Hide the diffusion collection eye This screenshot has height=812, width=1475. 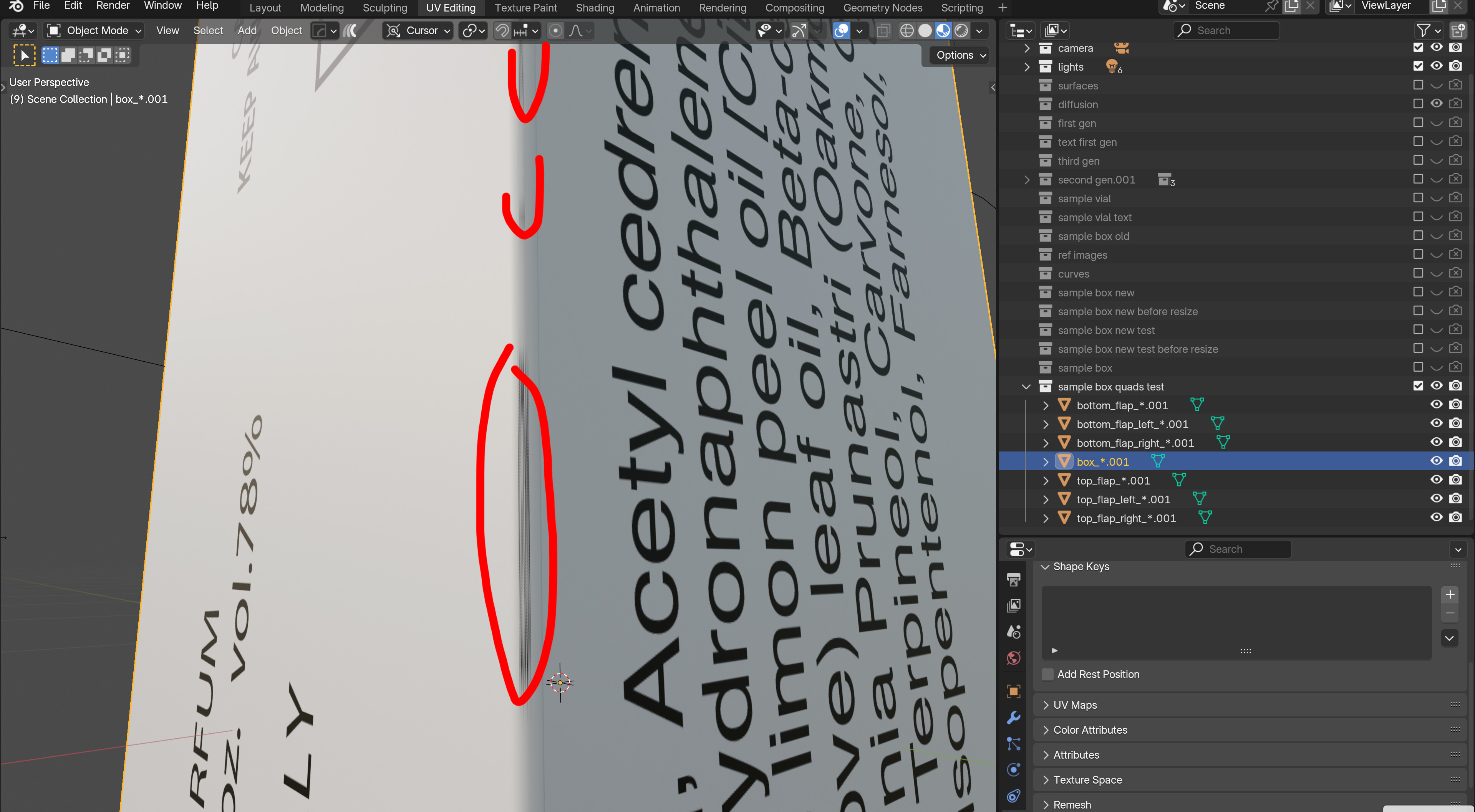tap(1436, 104)
